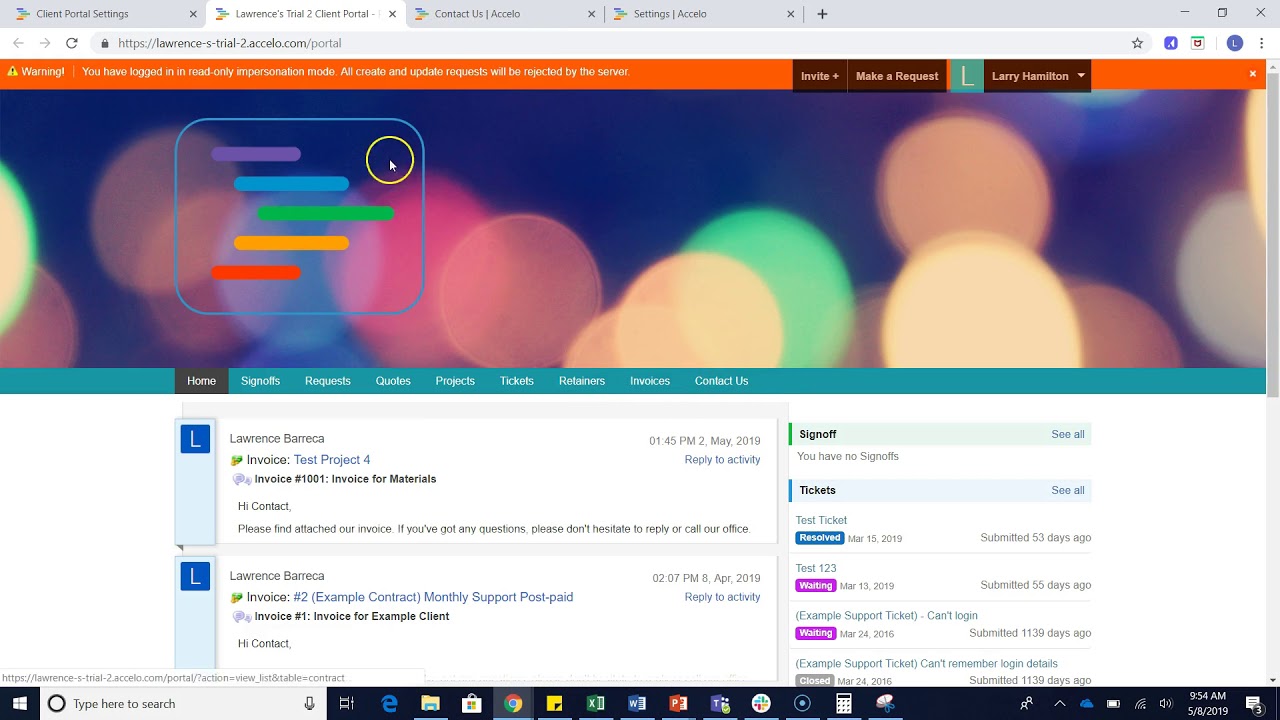Open the Retainers portal tab
Viewport: 1280px width, 720px height.
click(582, 381)
